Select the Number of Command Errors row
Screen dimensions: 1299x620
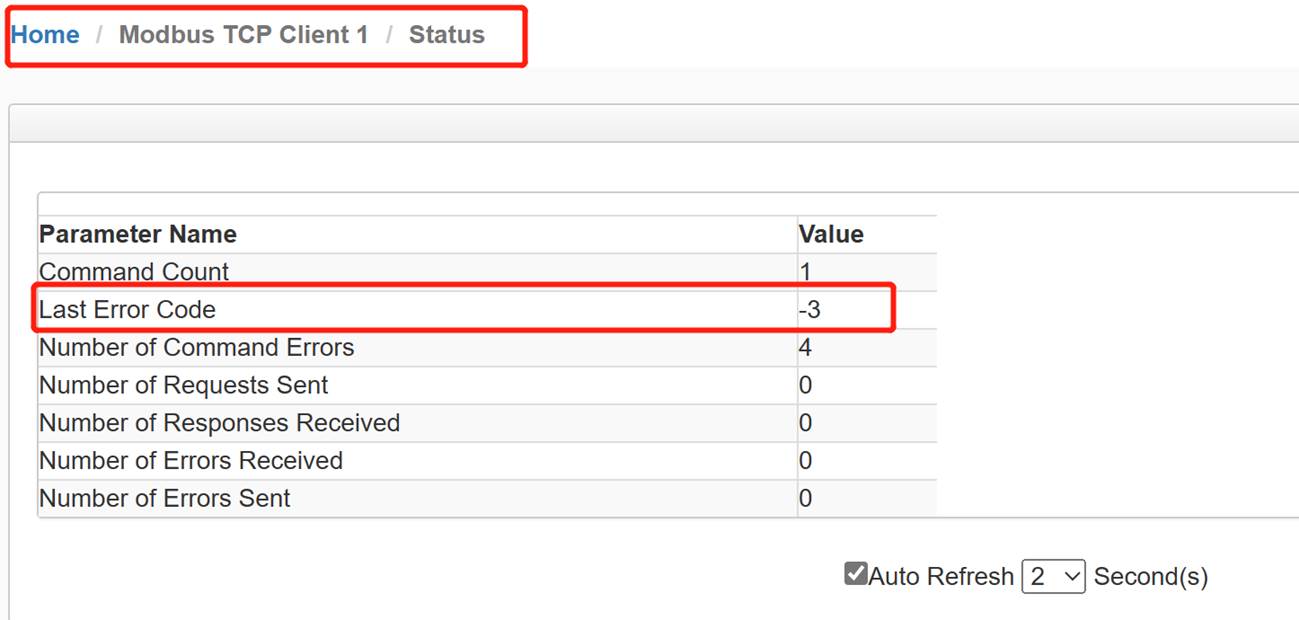pyautogui.click(x=487, y=348)
